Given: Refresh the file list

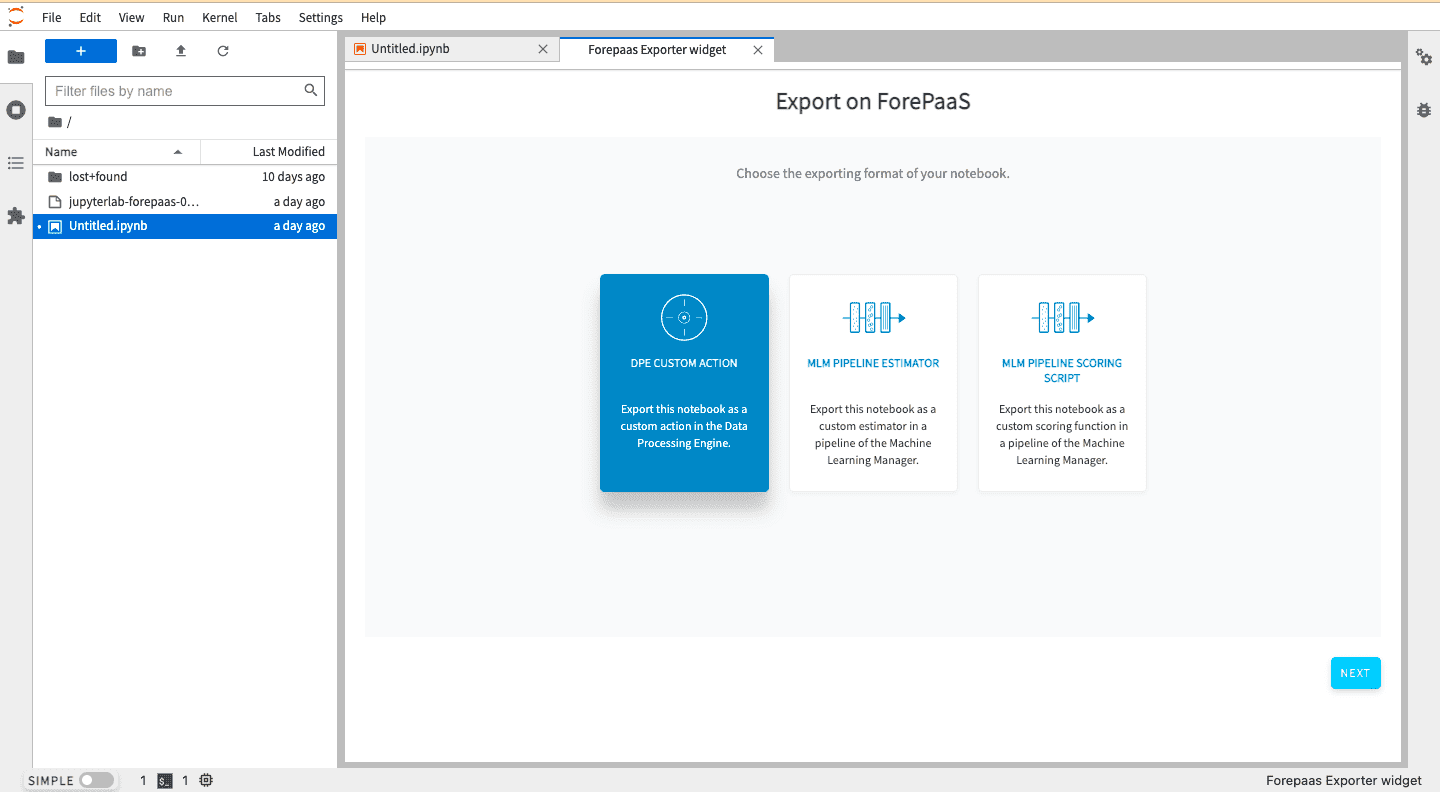Looking at the screenshot, I should (x=223, y=51).
